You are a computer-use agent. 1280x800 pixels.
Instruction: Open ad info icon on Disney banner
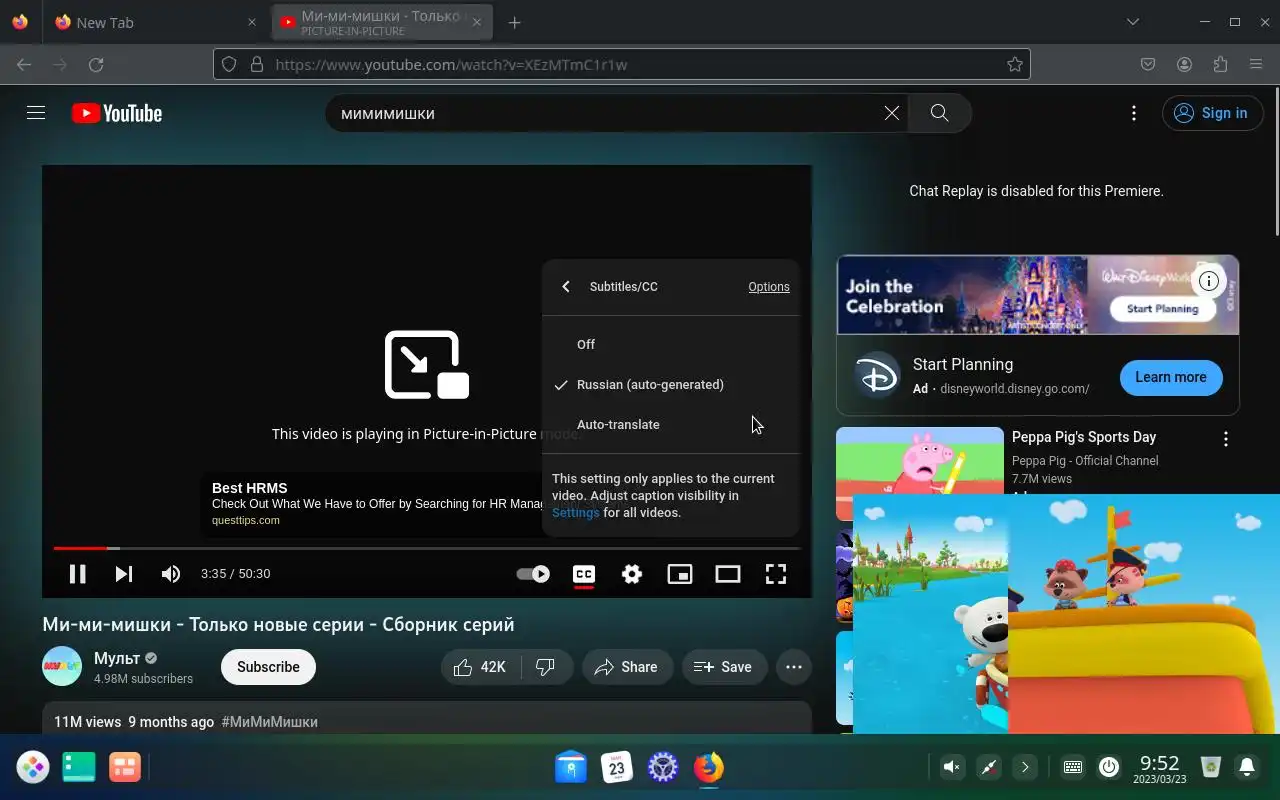pos(1209,281)
